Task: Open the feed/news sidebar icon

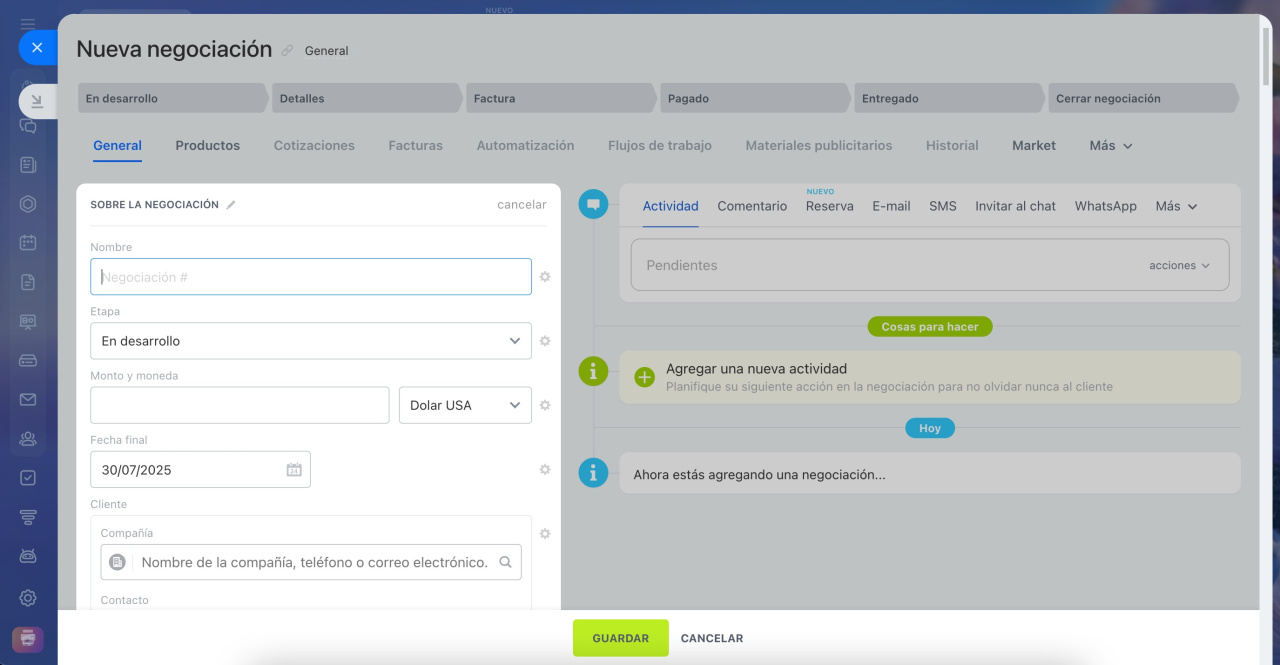Action: coord(28,165)
